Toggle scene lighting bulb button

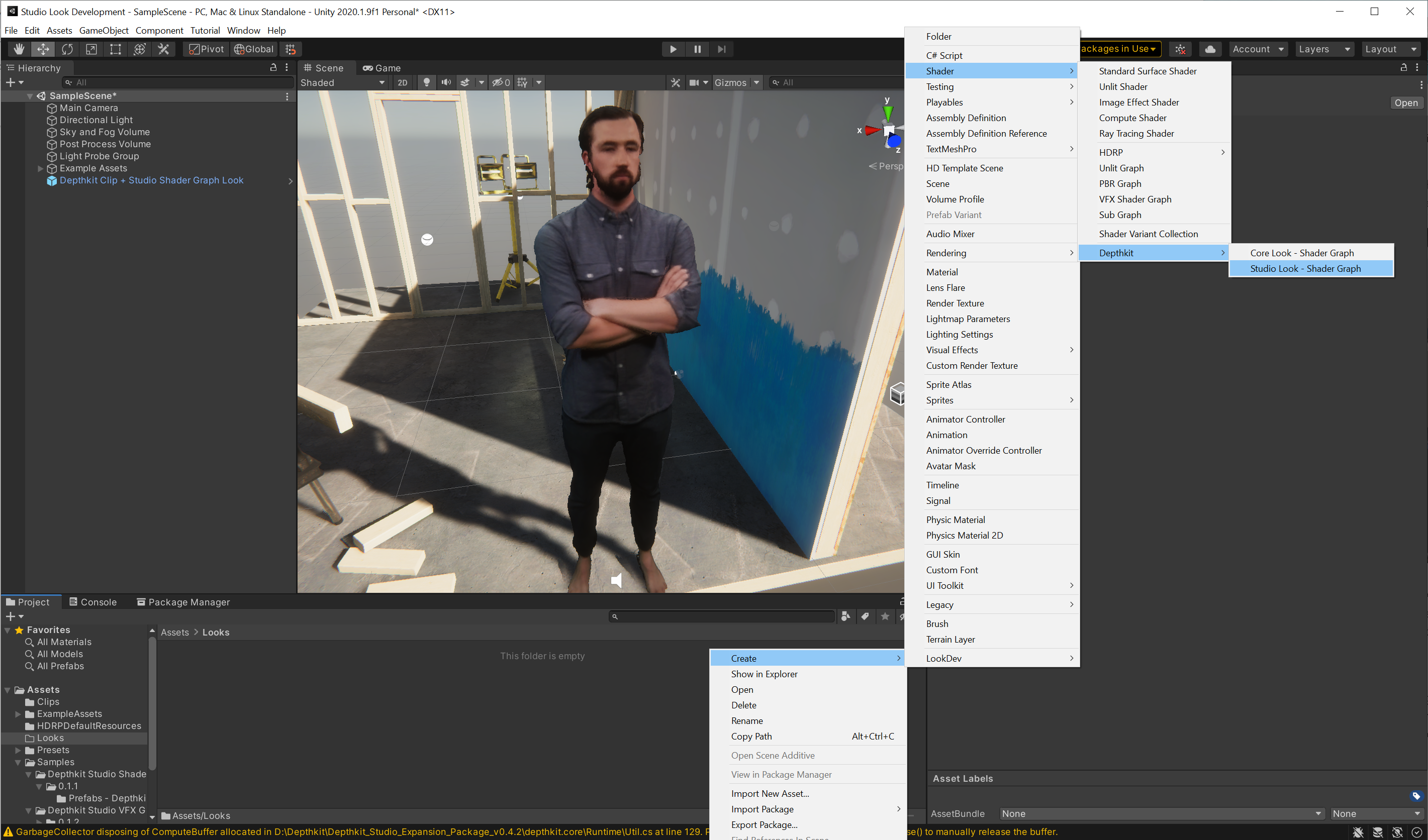pyautogui.click(x=427, y=83)
